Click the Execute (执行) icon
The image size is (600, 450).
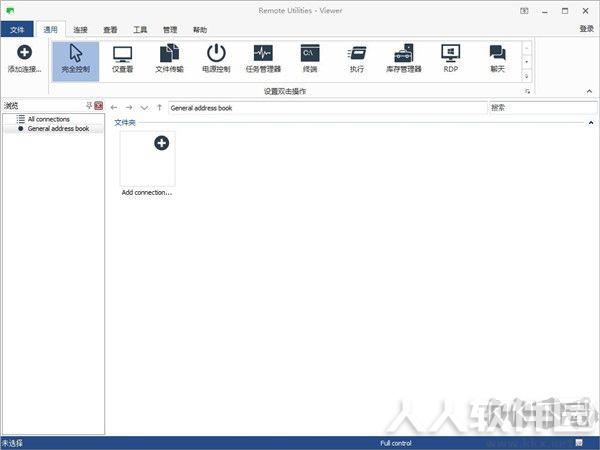point(357,61)
